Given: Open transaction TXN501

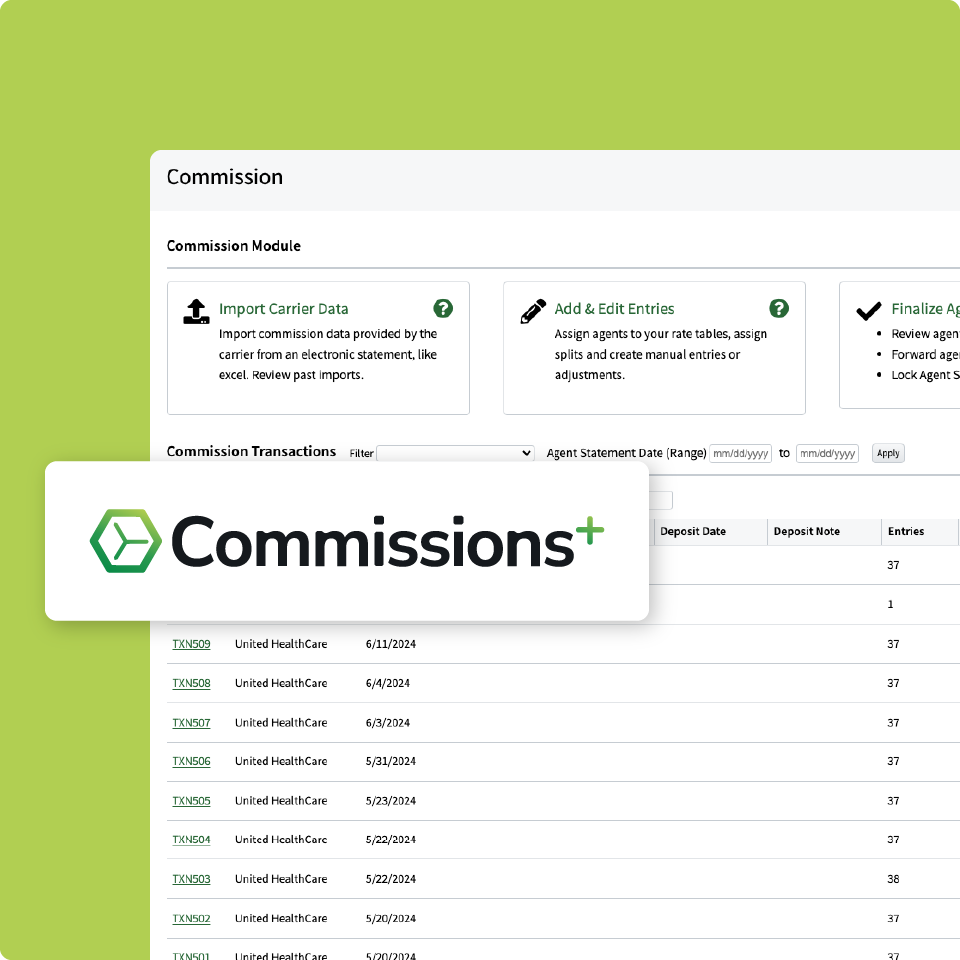Looking at the screenshot, I should point(191,956).
